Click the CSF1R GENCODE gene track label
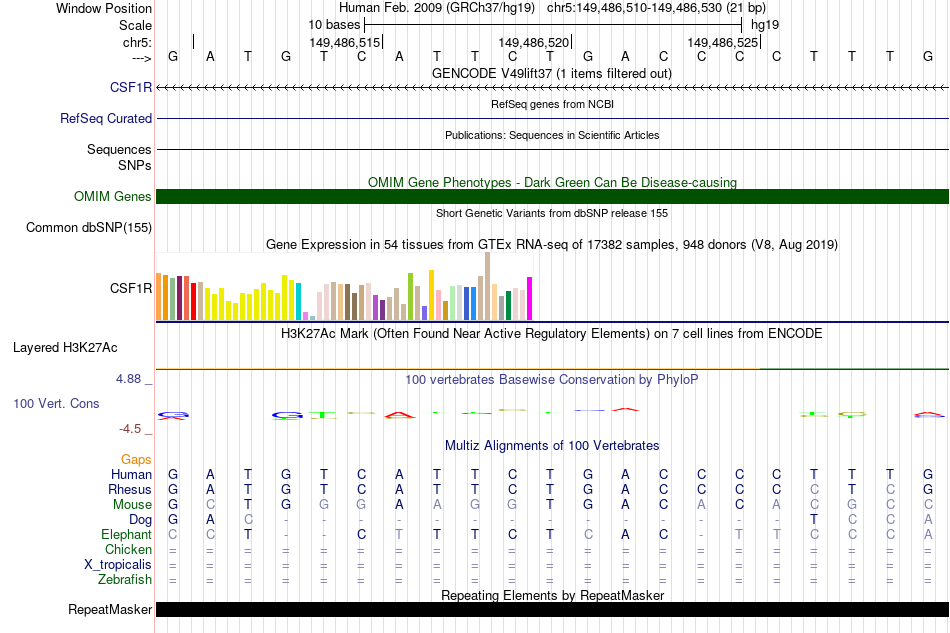The height and width of the screenshot is (633, 950). tap(131, 87)
